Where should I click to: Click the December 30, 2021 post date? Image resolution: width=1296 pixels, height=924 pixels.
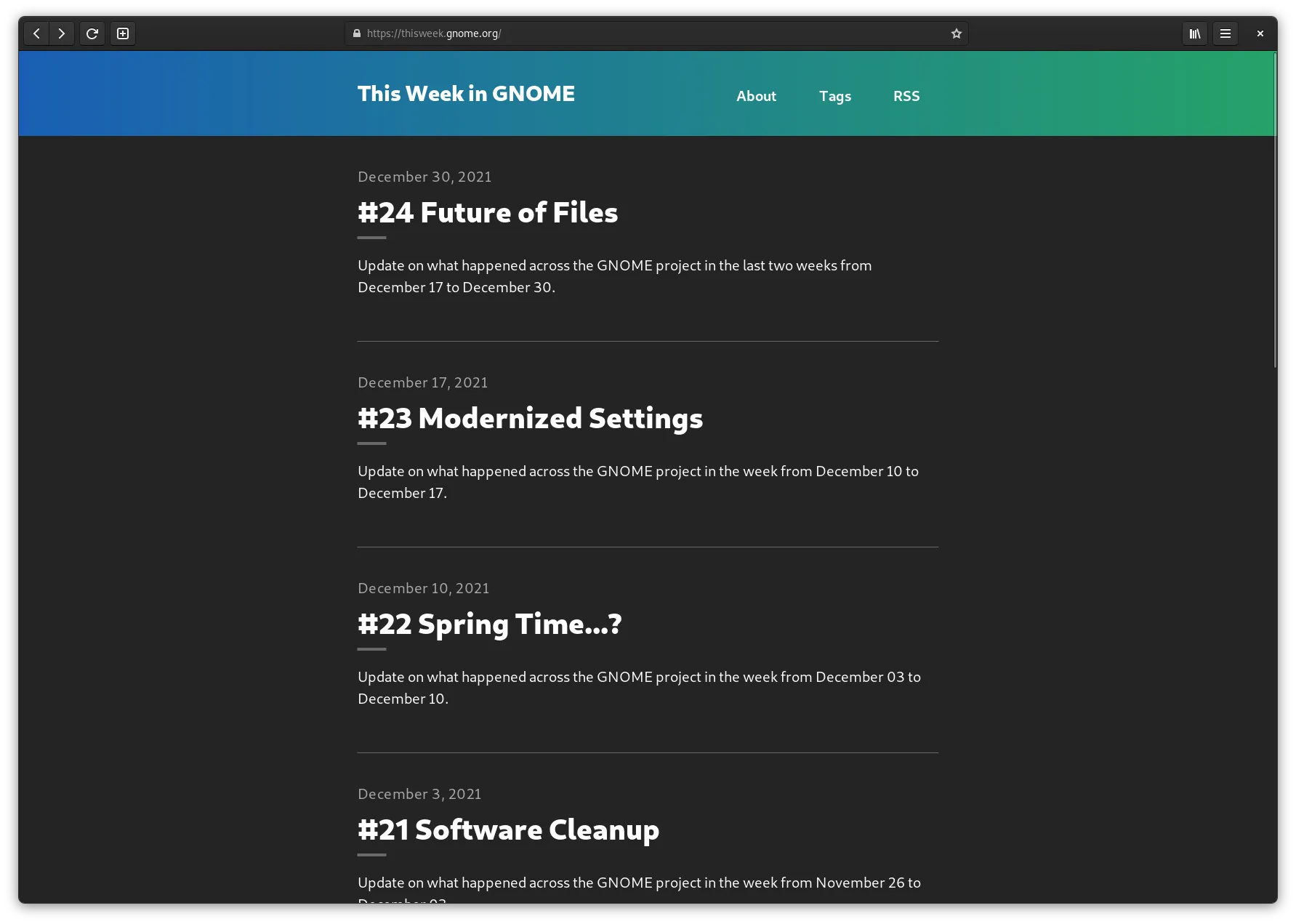[424, 177]
